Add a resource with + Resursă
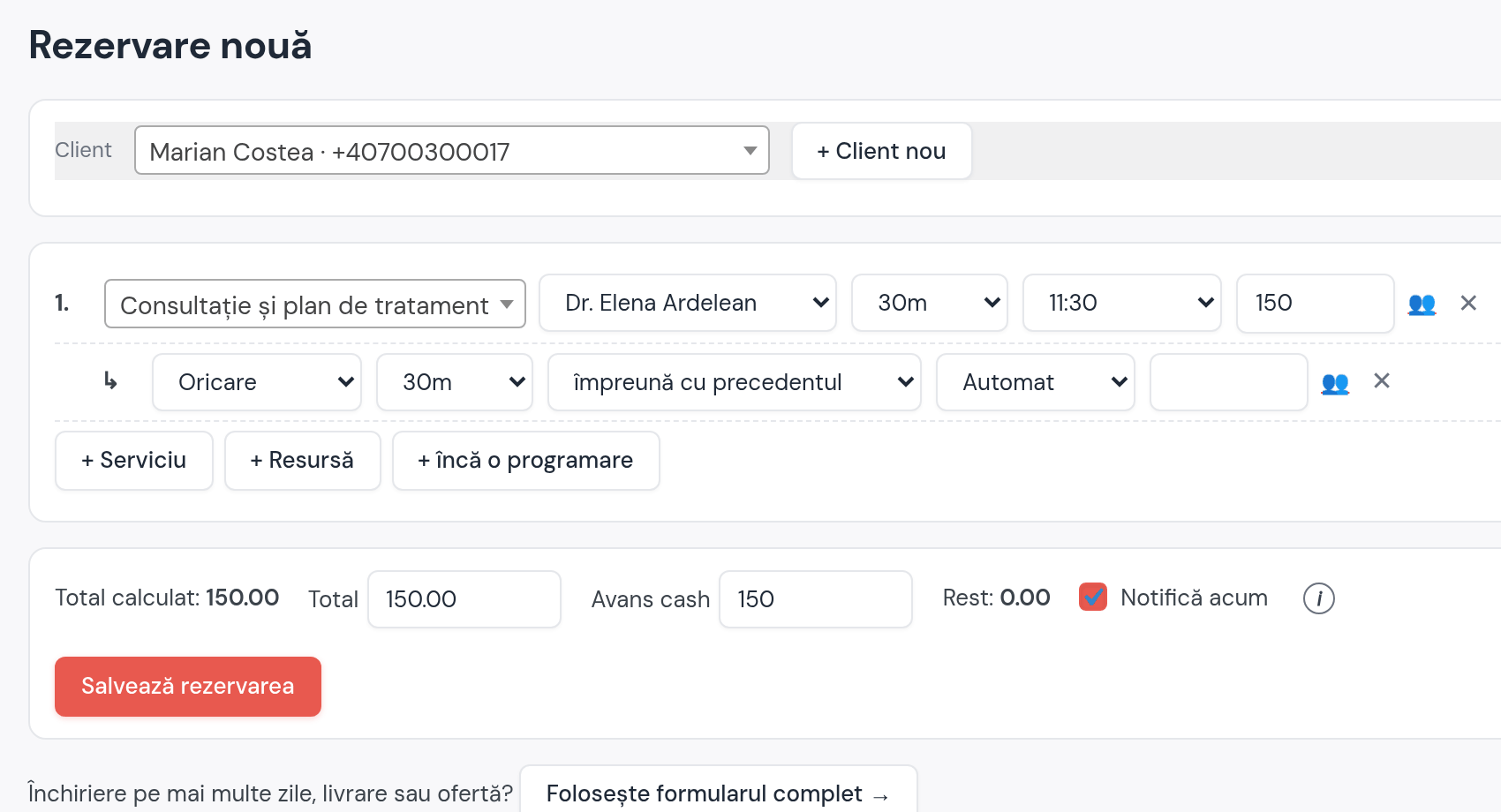 303,461
